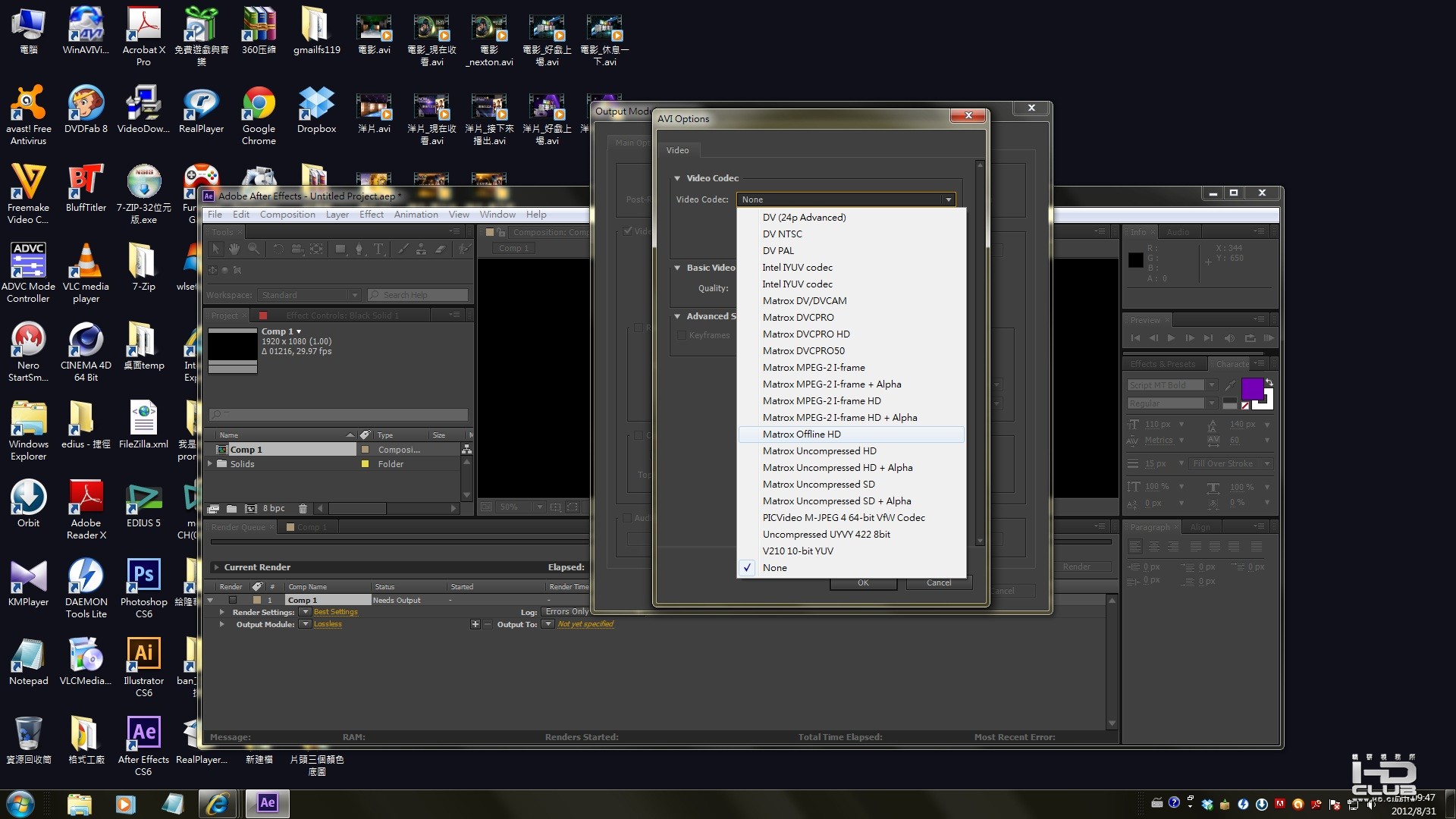Screen dimensions: 1456x819
Task: Select the Zoom magnifier tool
Action: (x=253, y=249)
